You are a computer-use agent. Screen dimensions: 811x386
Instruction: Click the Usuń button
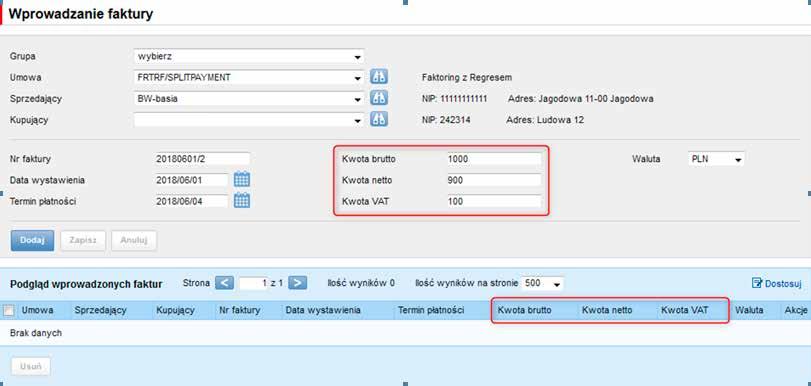point(31,366)
